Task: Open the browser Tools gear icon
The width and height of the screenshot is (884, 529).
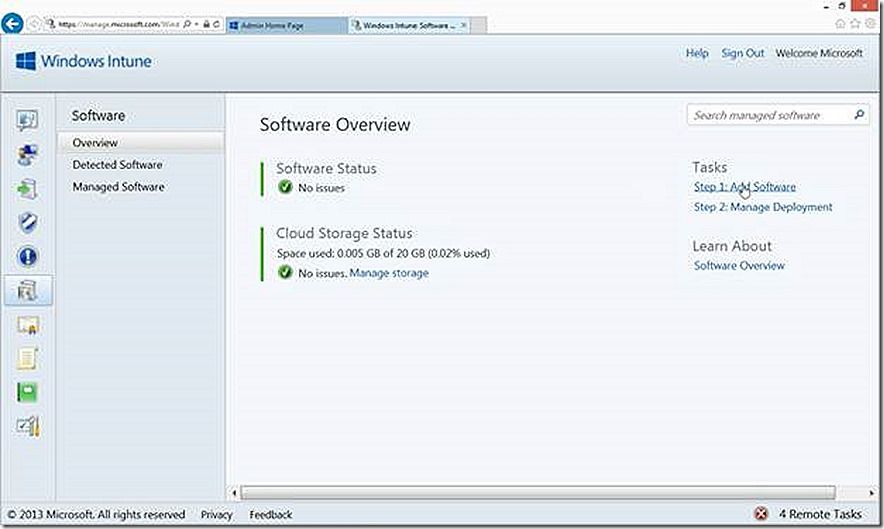Action: [x=871, y=24]
